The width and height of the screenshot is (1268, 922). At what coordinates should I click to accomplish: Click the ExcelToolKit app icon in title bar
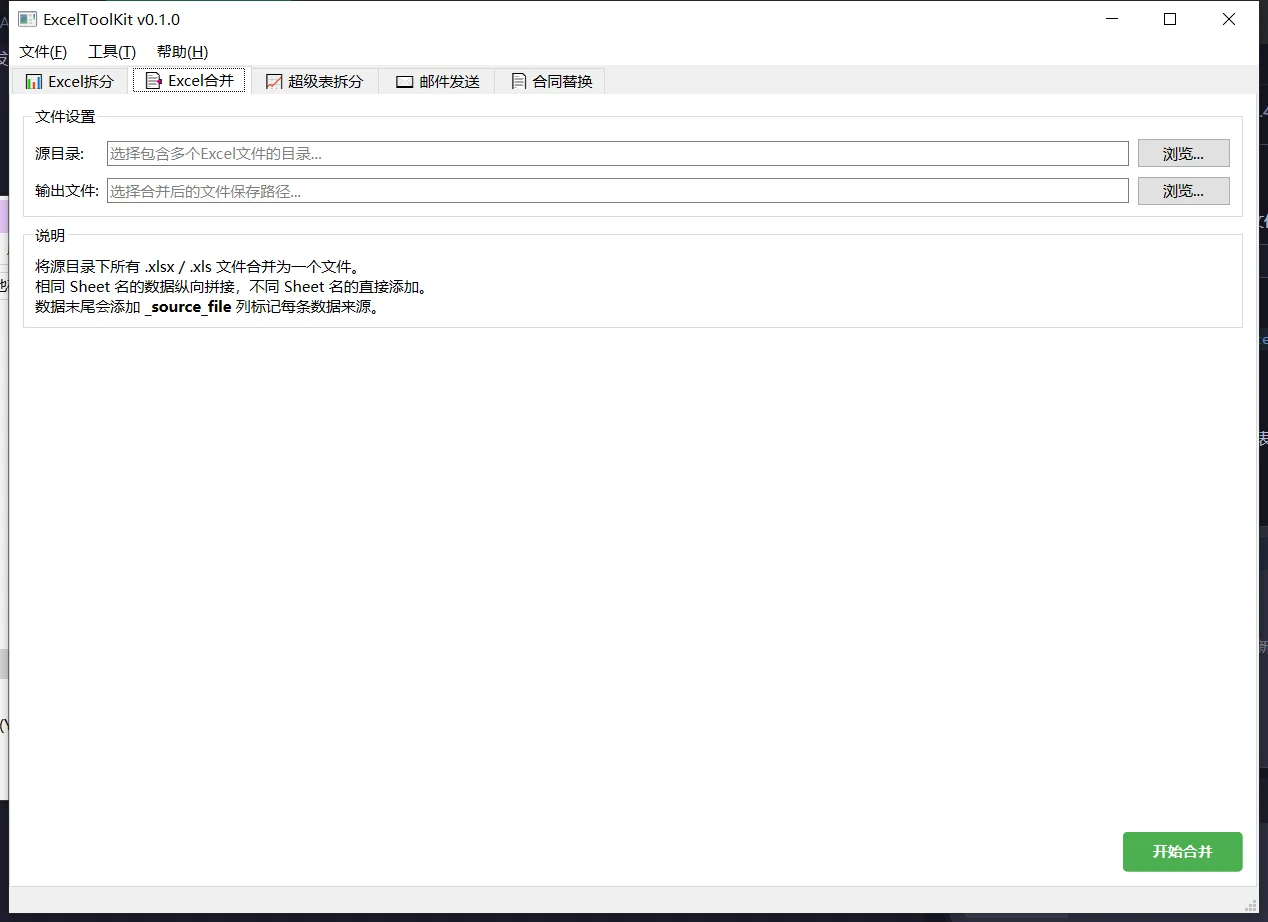(x=27, y=19)
